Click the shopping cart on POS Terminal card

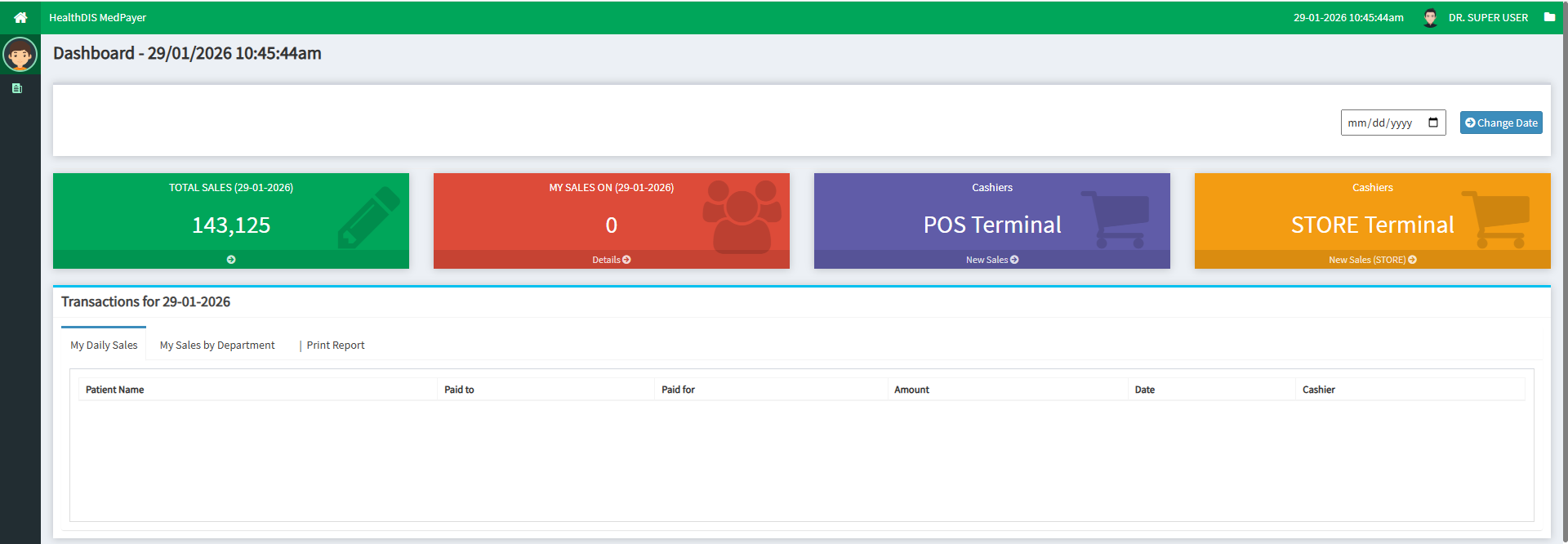coord(1116,219)
